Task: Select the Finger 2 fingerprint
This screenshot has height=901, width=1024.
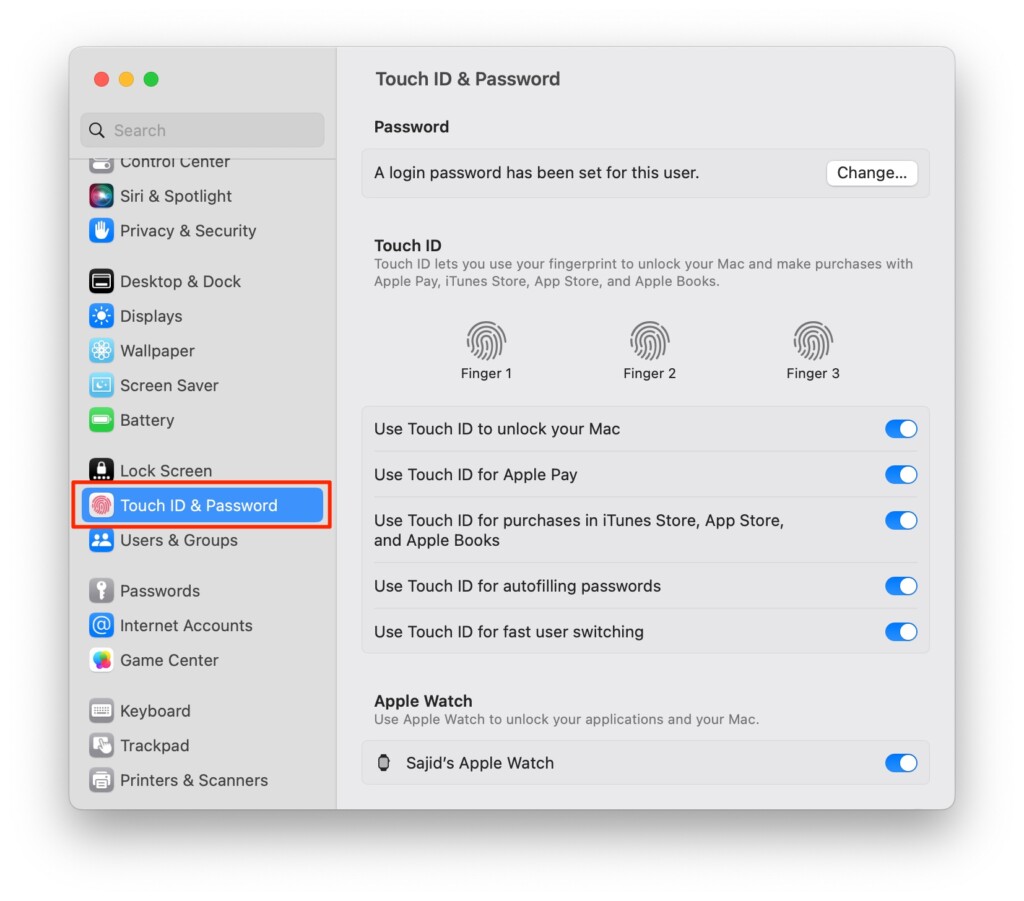Action: click(x=649, y=341)
